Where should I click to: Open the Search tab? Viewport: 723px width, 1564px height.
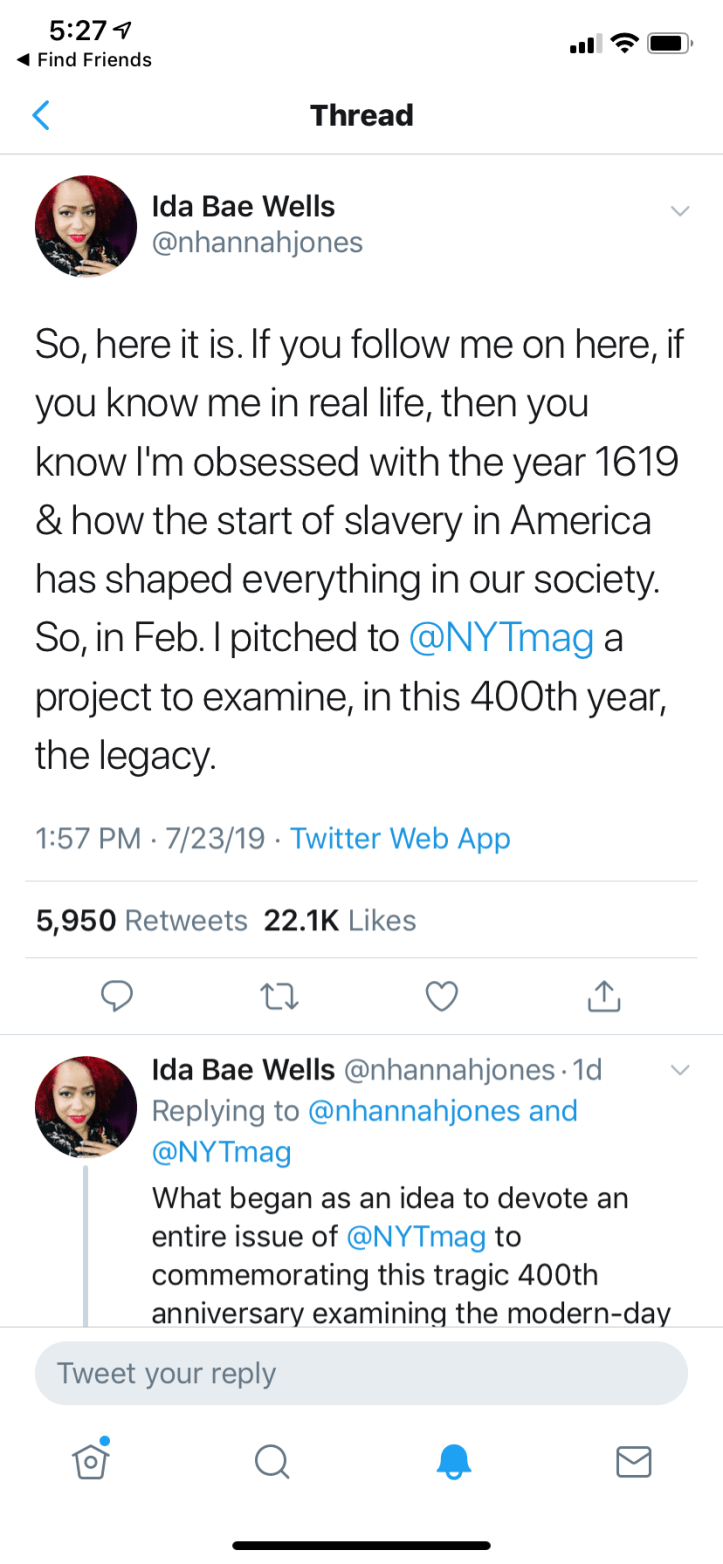click(x=270, y=1462)
